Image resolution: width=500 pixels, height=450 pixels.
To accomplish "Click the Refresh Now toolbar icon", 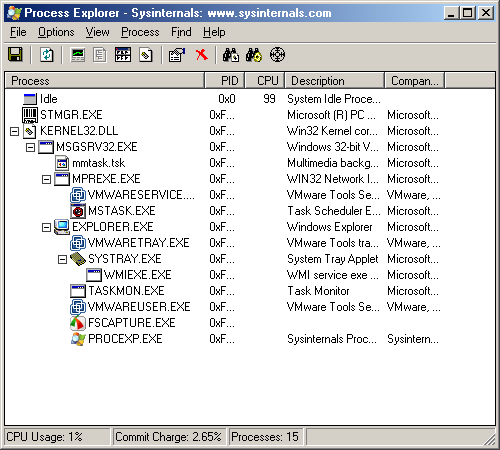I will [46, 55].
